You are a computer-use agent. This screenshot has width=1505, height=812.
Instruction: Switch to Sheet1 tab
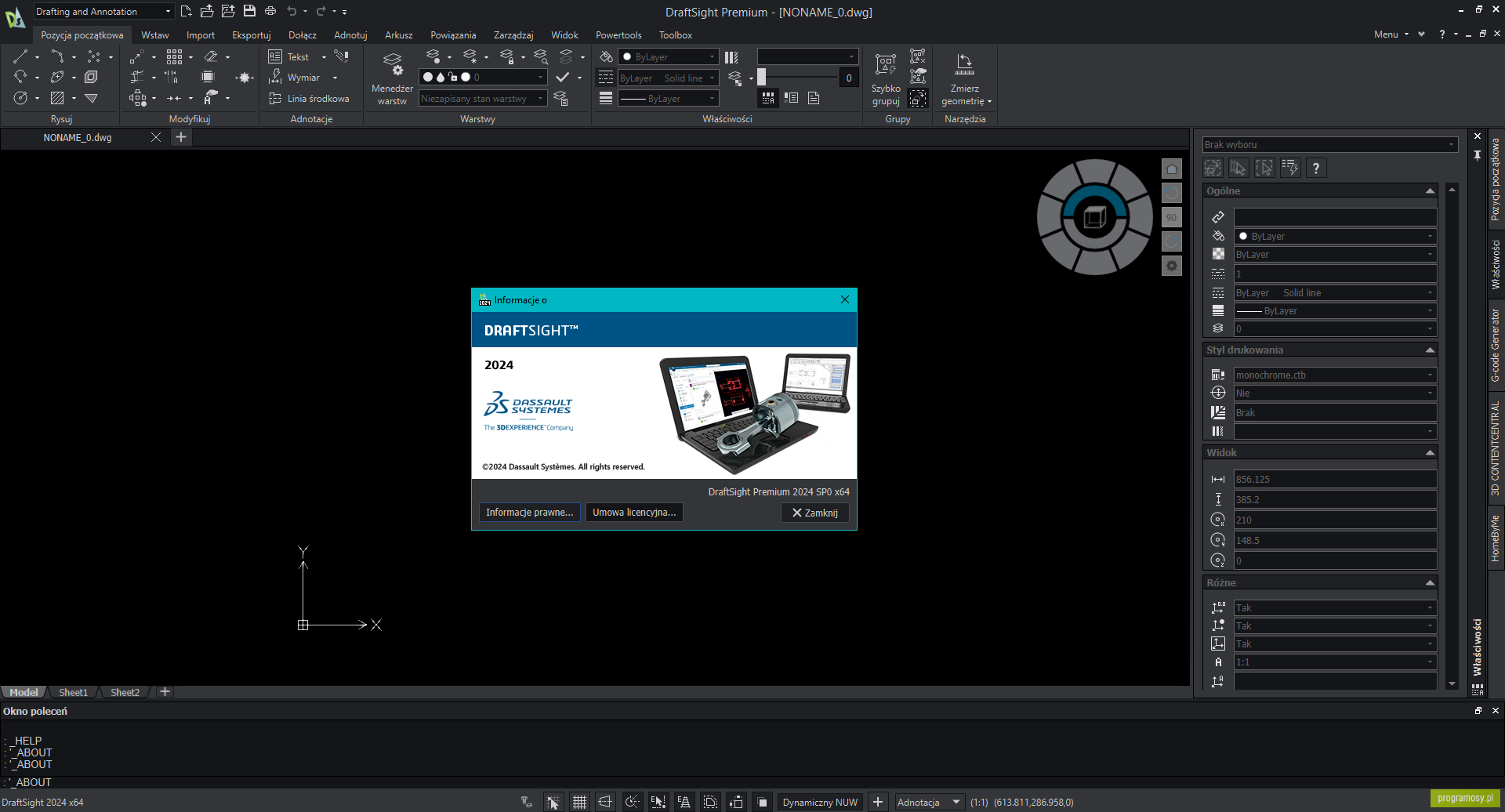coord(73,692)
